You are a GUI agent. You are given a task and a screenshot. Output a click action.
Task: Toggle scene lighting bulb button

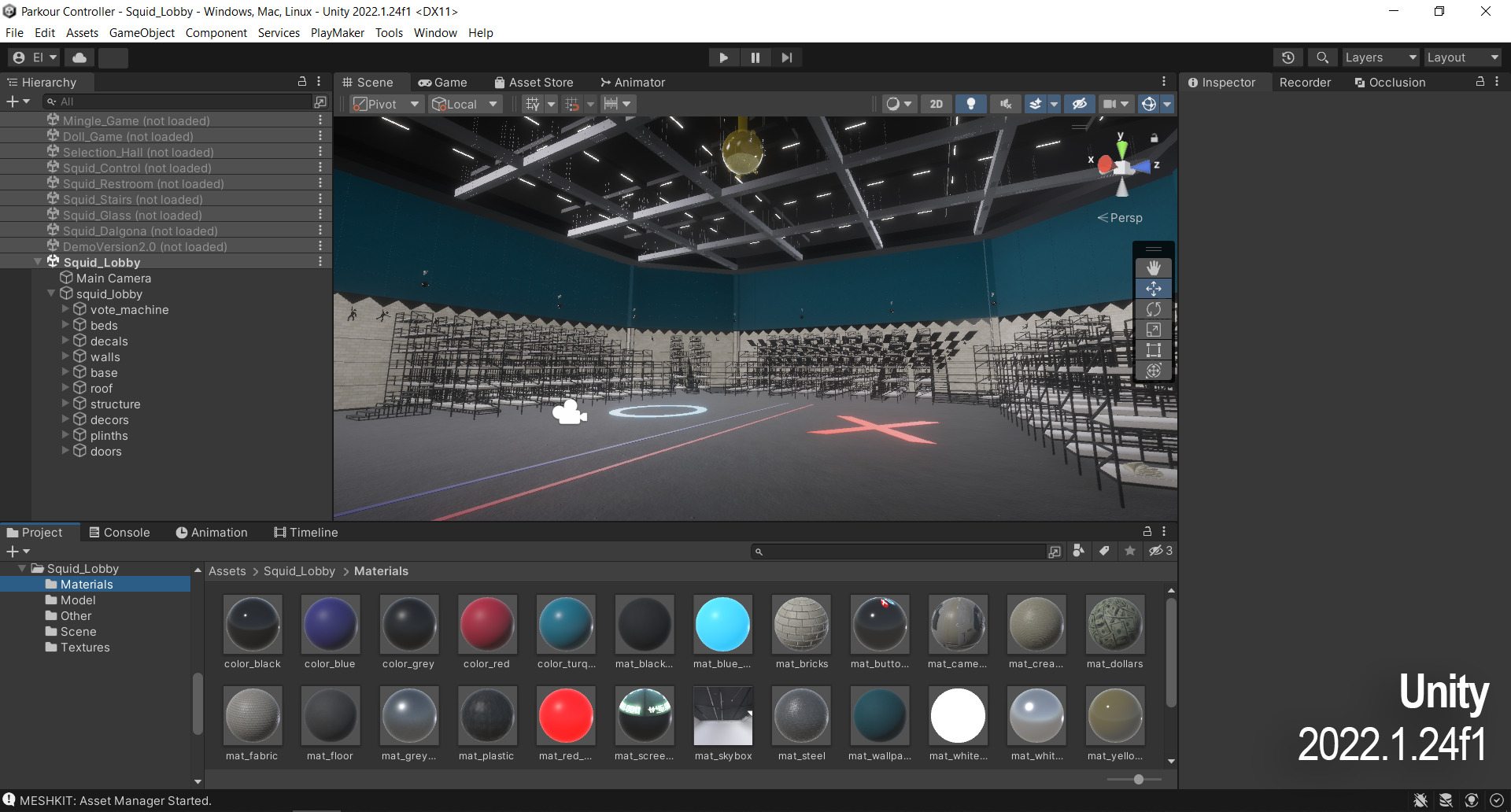tap(971, 104)
